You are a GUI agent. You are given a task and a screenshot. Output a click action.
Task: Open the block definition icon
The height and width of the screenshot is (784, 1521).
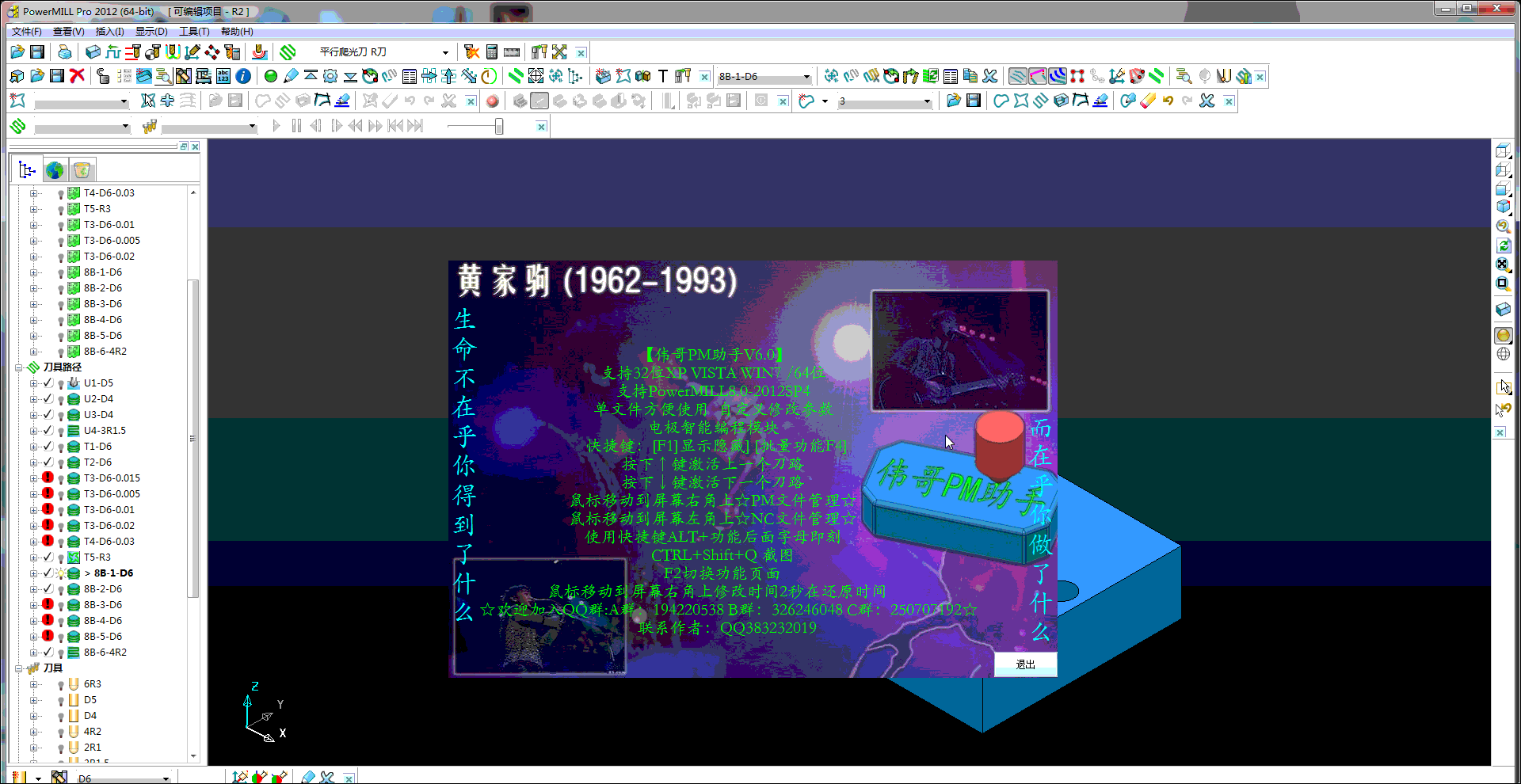(x=93, y=52)
